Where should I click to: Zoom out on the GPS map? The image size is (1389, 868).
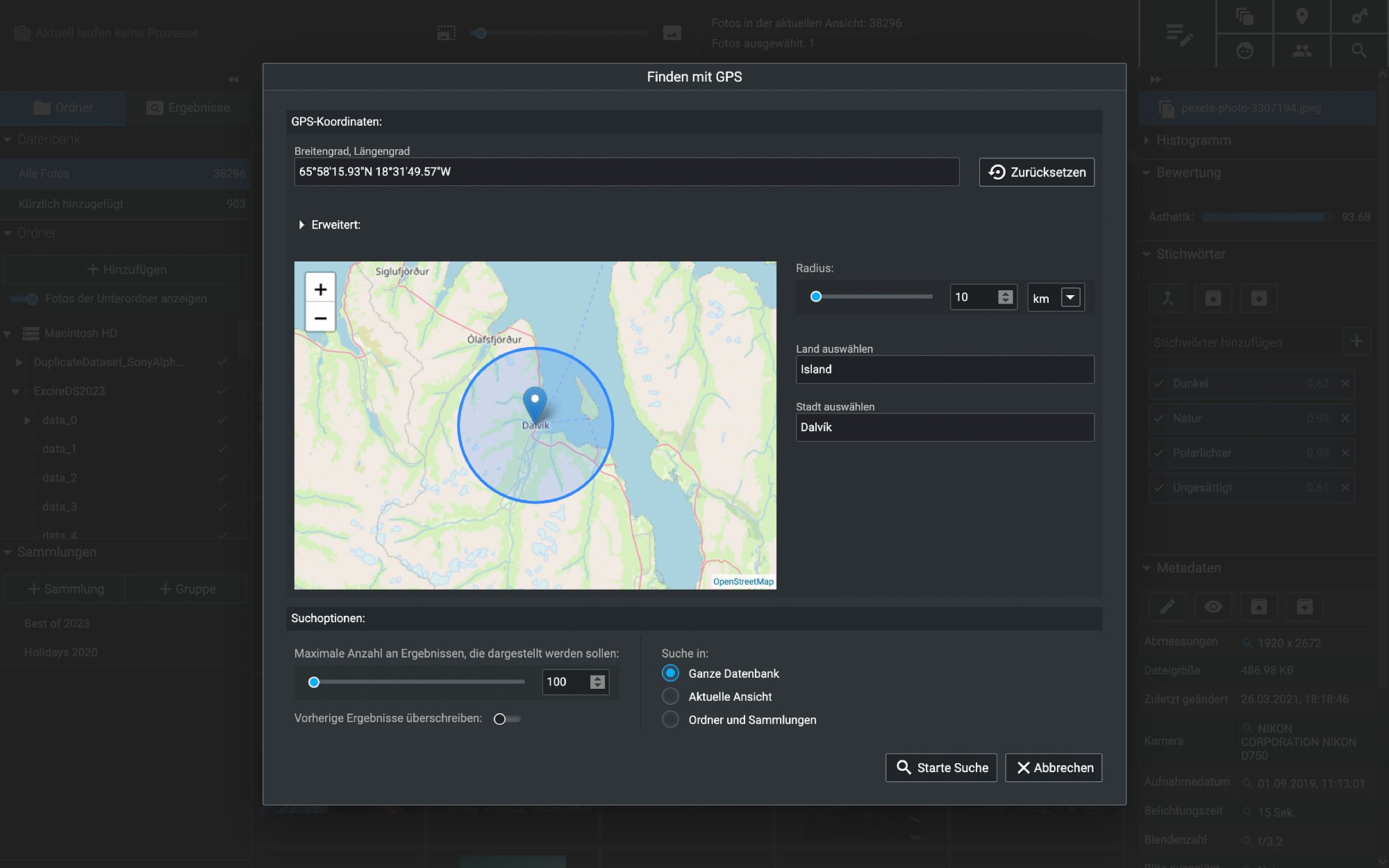pyautogui.click(x=320, y=318)
